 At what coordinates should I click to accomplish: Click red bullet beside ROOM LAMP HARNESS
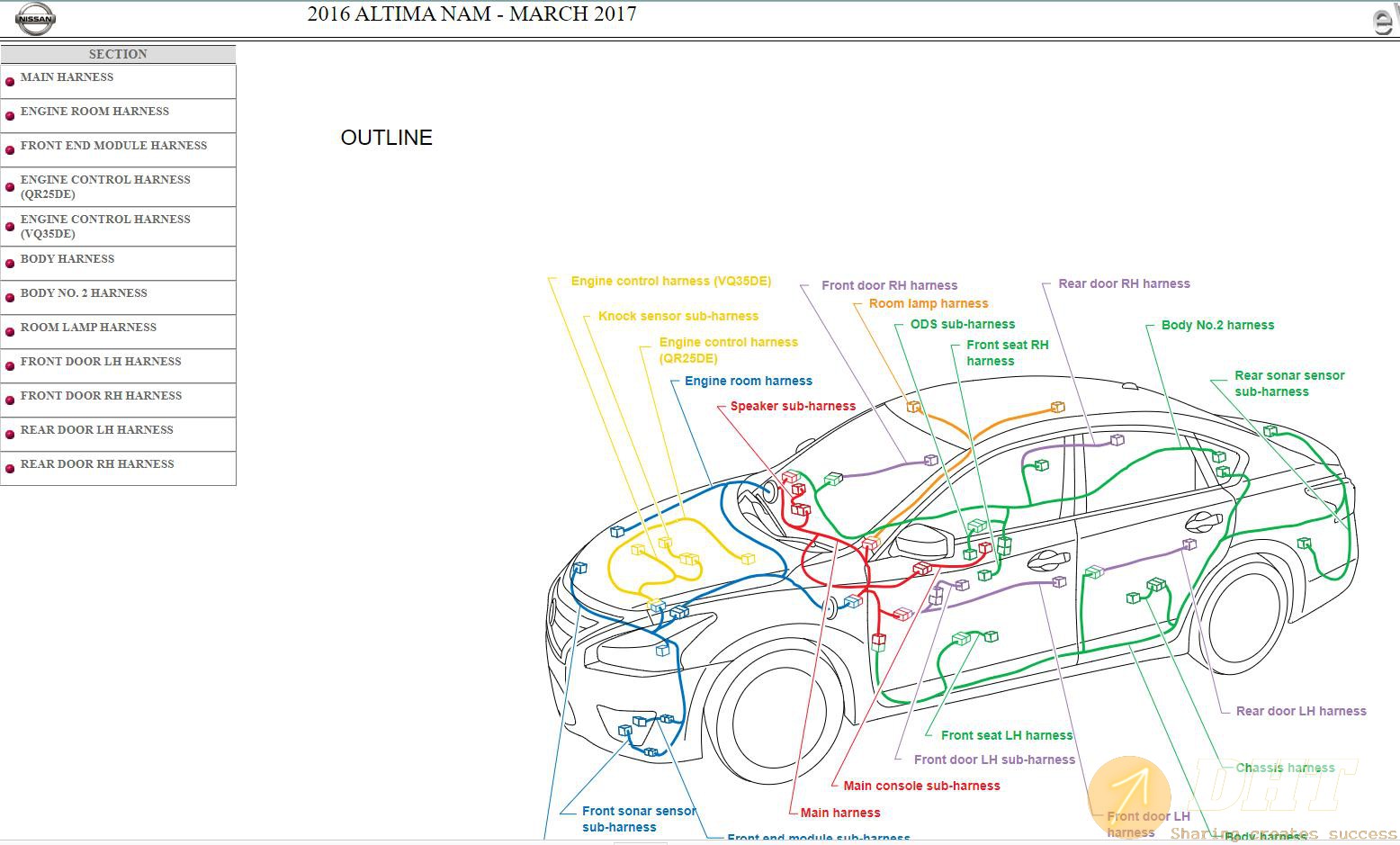10,332
